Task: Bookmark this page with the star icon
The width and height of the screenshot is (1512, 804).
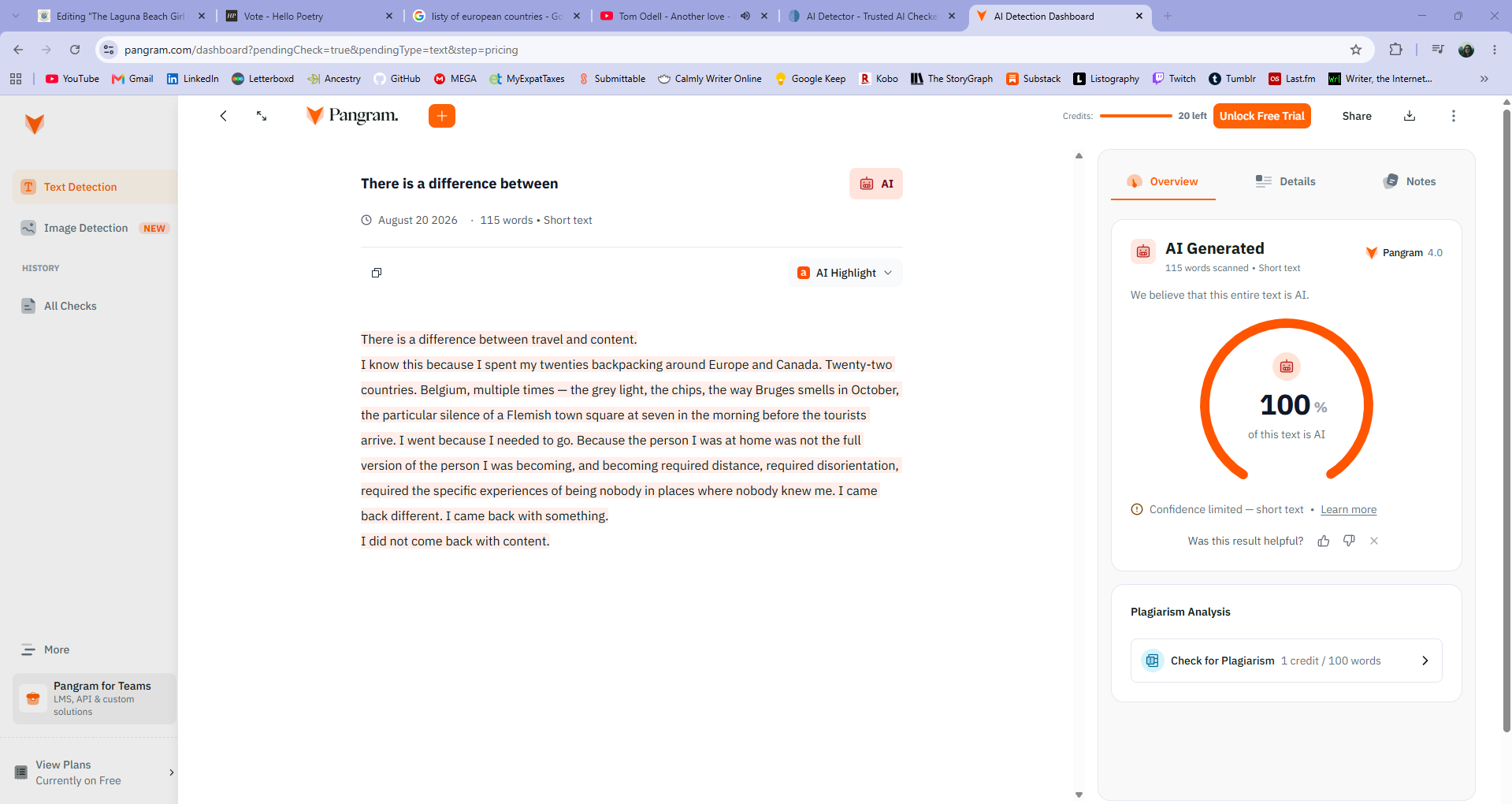Action: point(1356,50)
